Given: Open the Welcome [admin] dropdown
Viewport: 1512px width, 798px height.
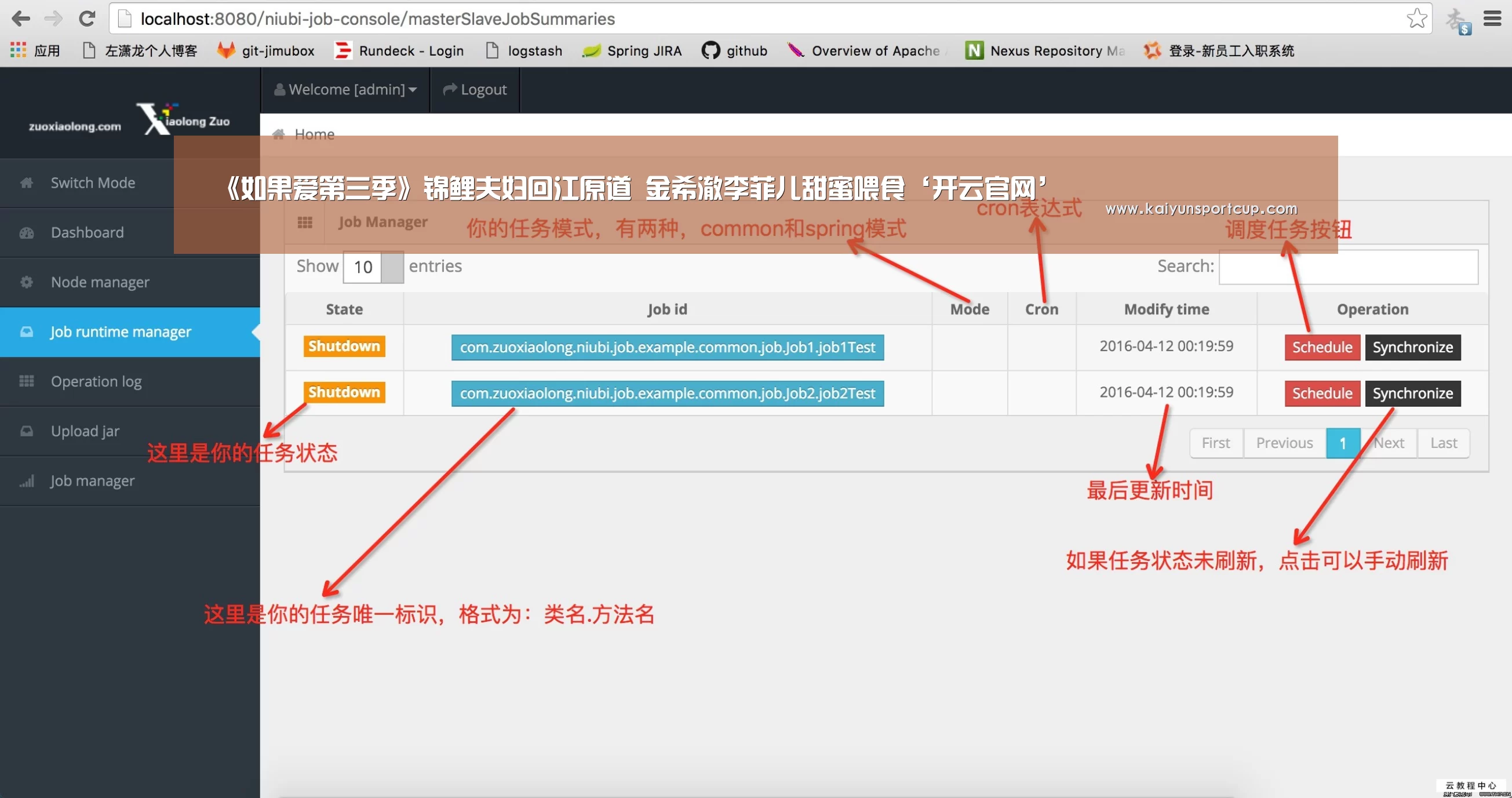Looking at the screenshot, I should tap(345, 89).
